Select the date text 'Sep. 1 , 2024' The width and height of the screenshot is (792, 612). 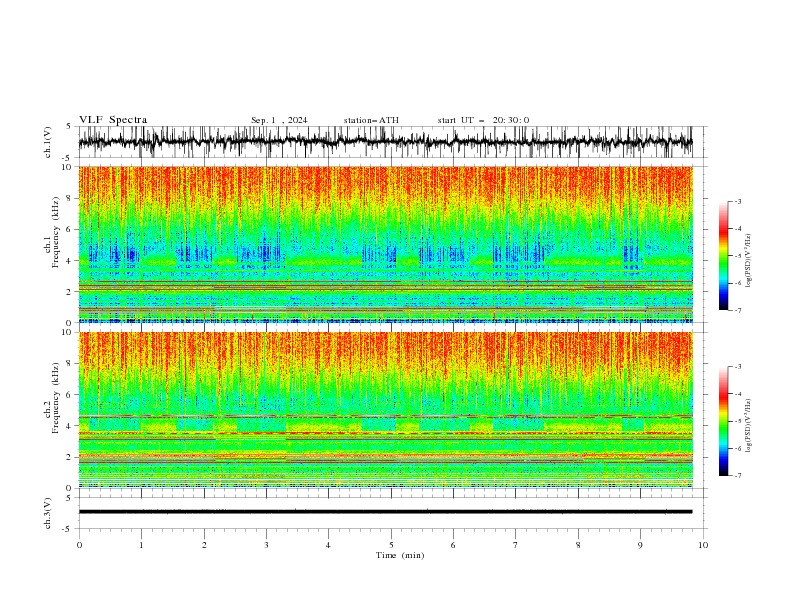[279, 120]
